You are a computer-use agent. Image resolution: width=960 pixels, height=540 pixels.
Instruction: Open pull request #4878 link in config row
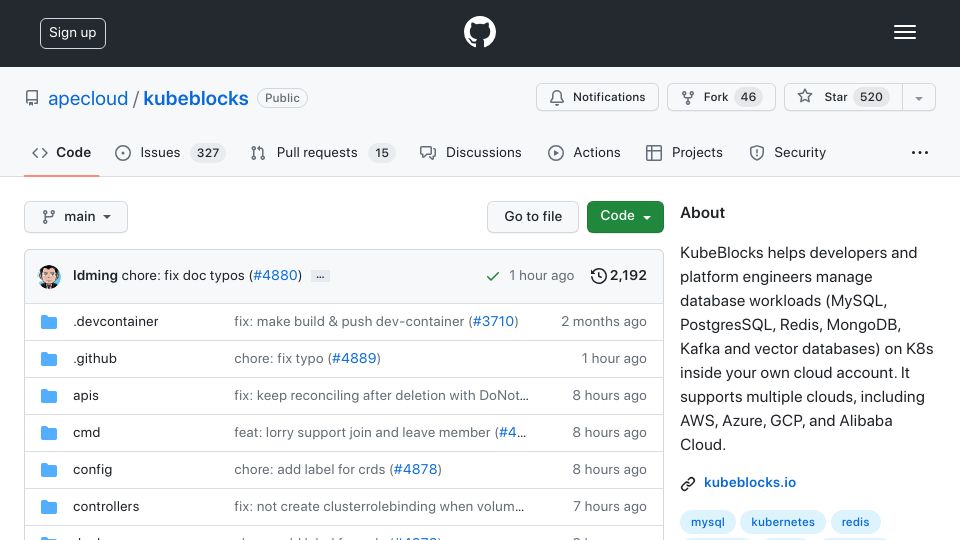coord(416,470)
